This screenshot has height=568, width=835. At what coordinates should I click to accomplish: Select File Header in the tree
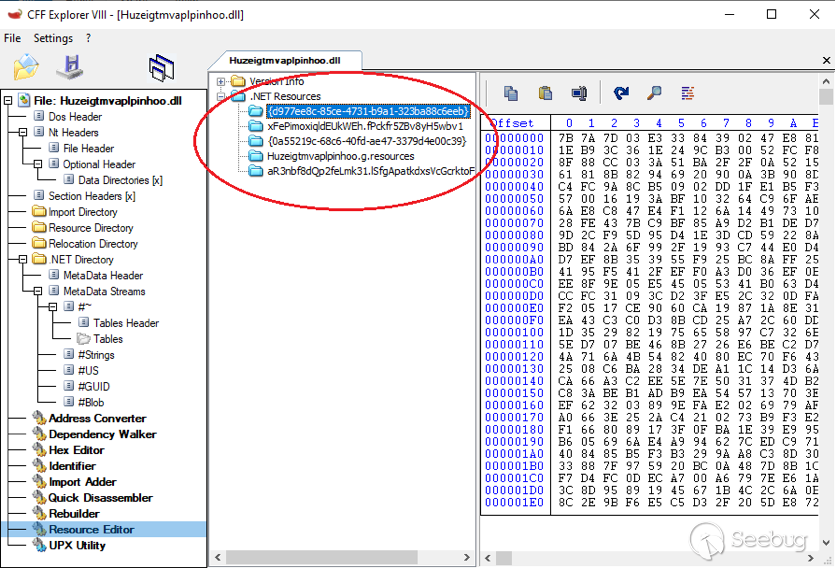click(x=88, y=149)
